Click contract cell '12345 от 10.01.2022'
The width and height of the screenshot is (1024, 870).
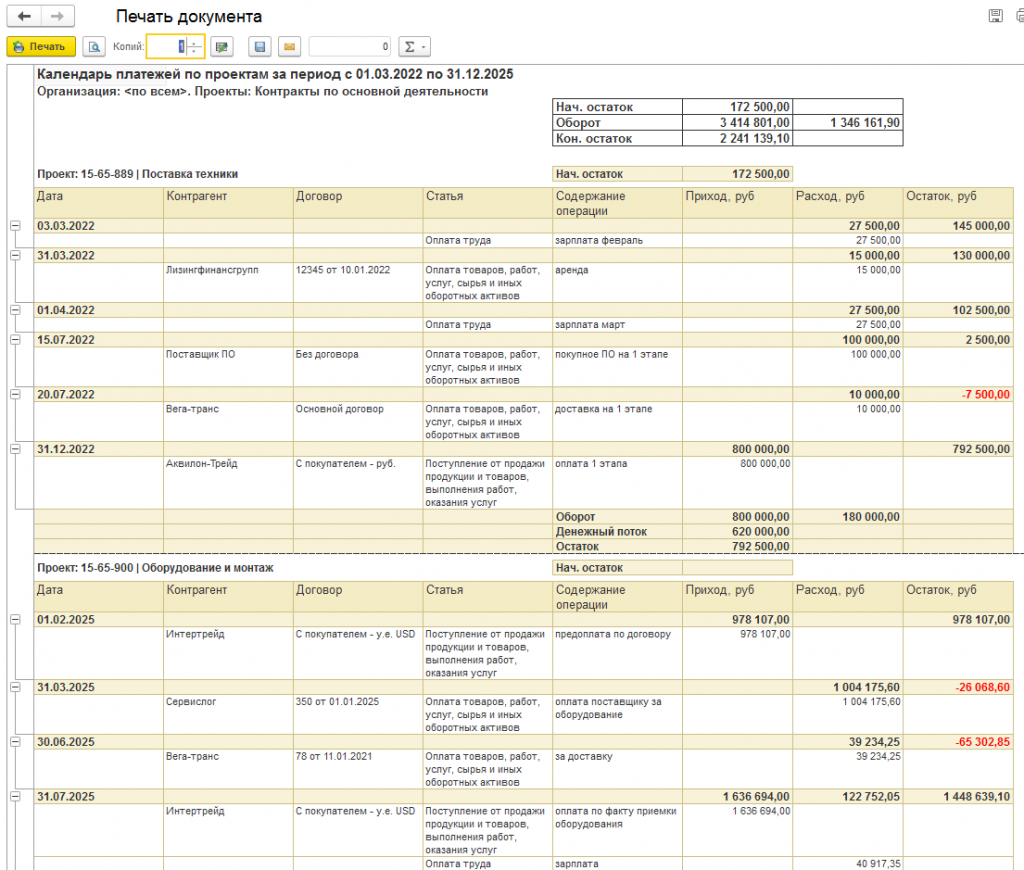358,282
